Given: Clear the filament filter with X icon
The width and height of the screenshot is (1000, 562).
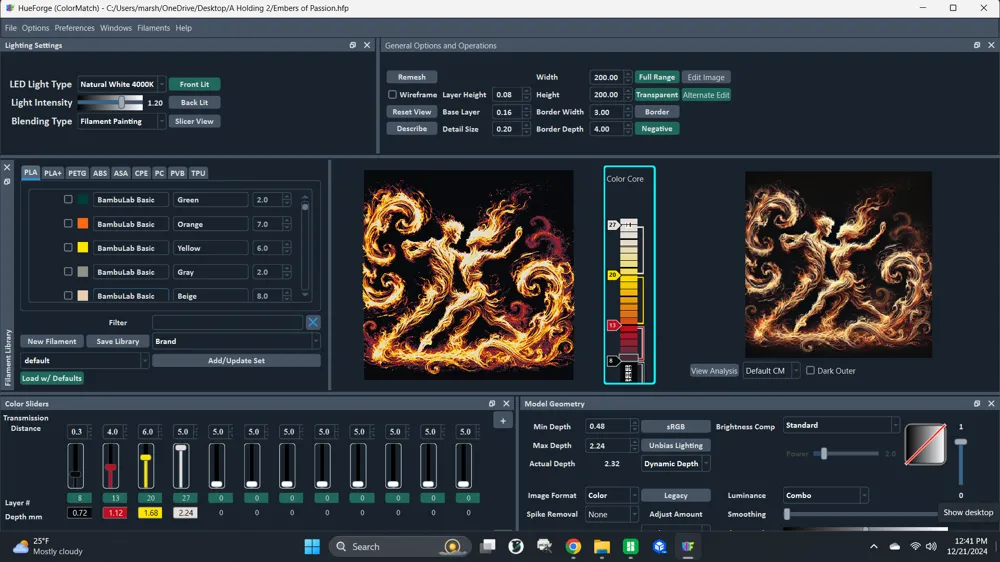Looking at the screenshot, I should click(312, 323).
